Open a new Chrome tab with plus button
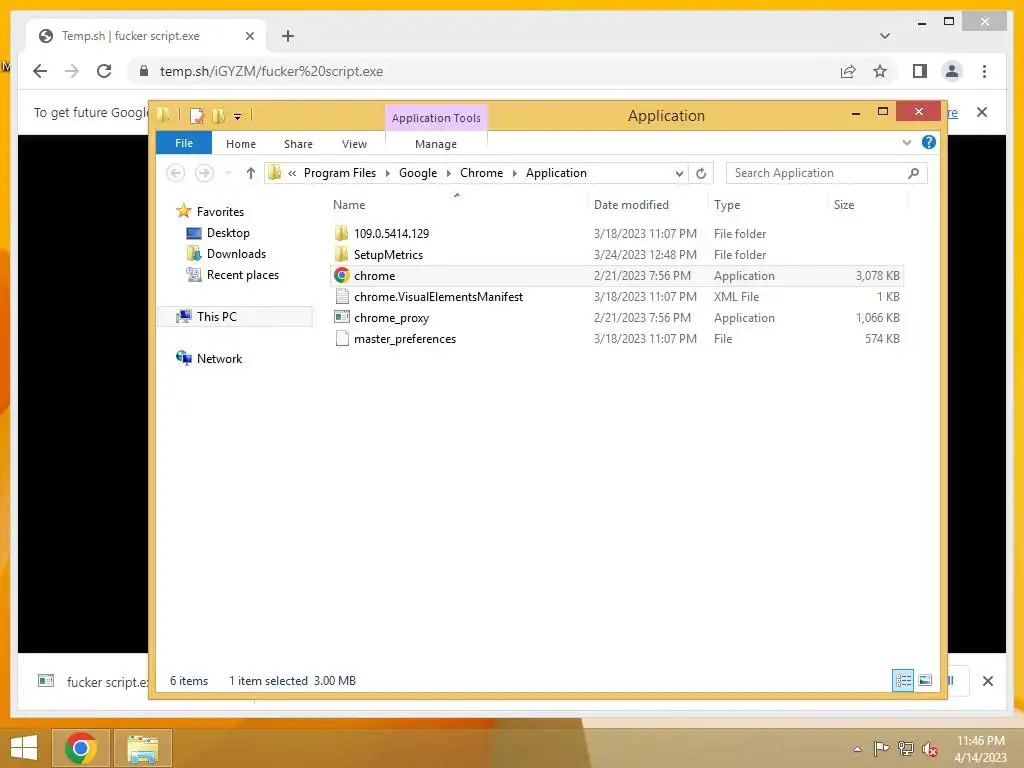1024x768 pixels. point(288,36)
